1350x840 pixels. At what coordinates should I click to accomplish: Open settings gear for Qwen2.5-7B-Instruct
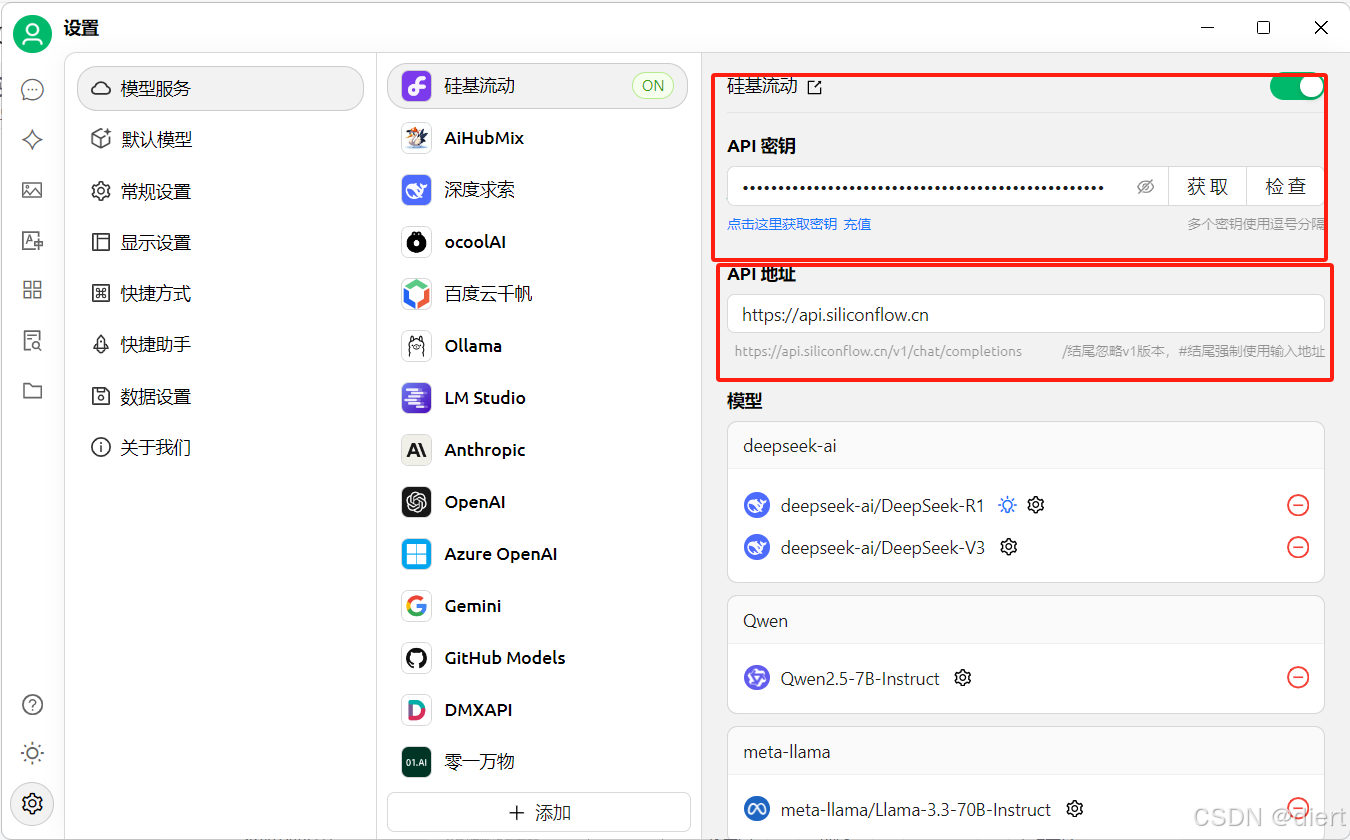coord(963,678)
